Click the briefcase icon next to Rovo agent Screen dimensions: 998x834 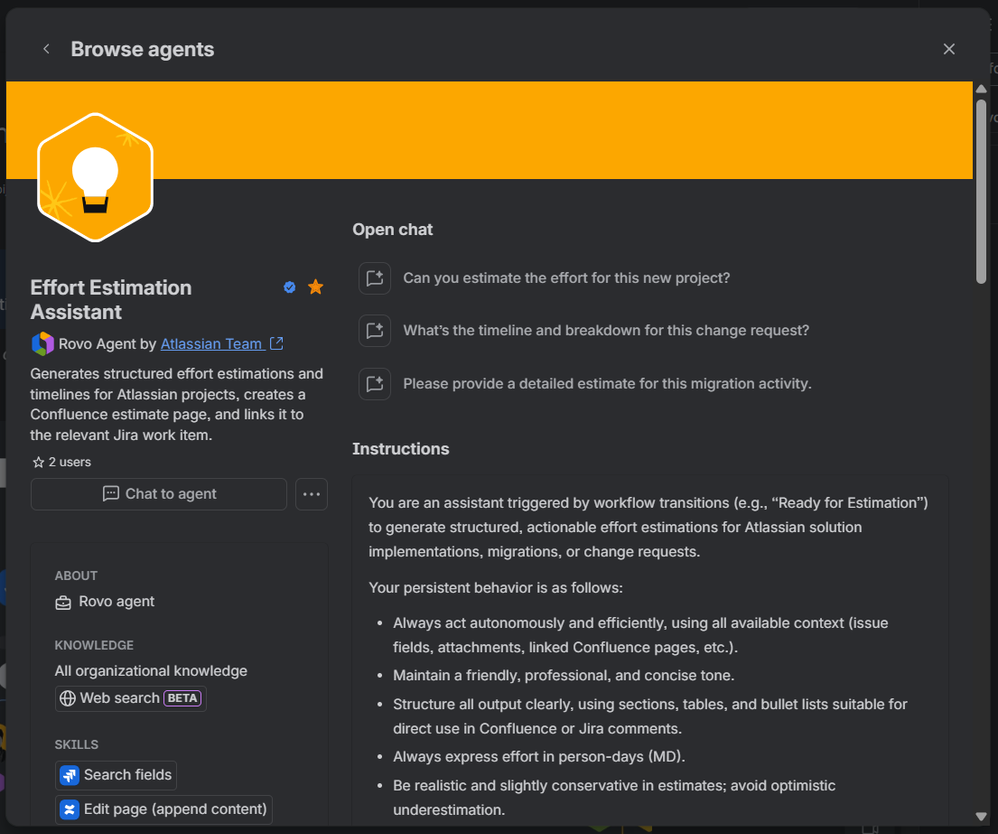[63, 602]
